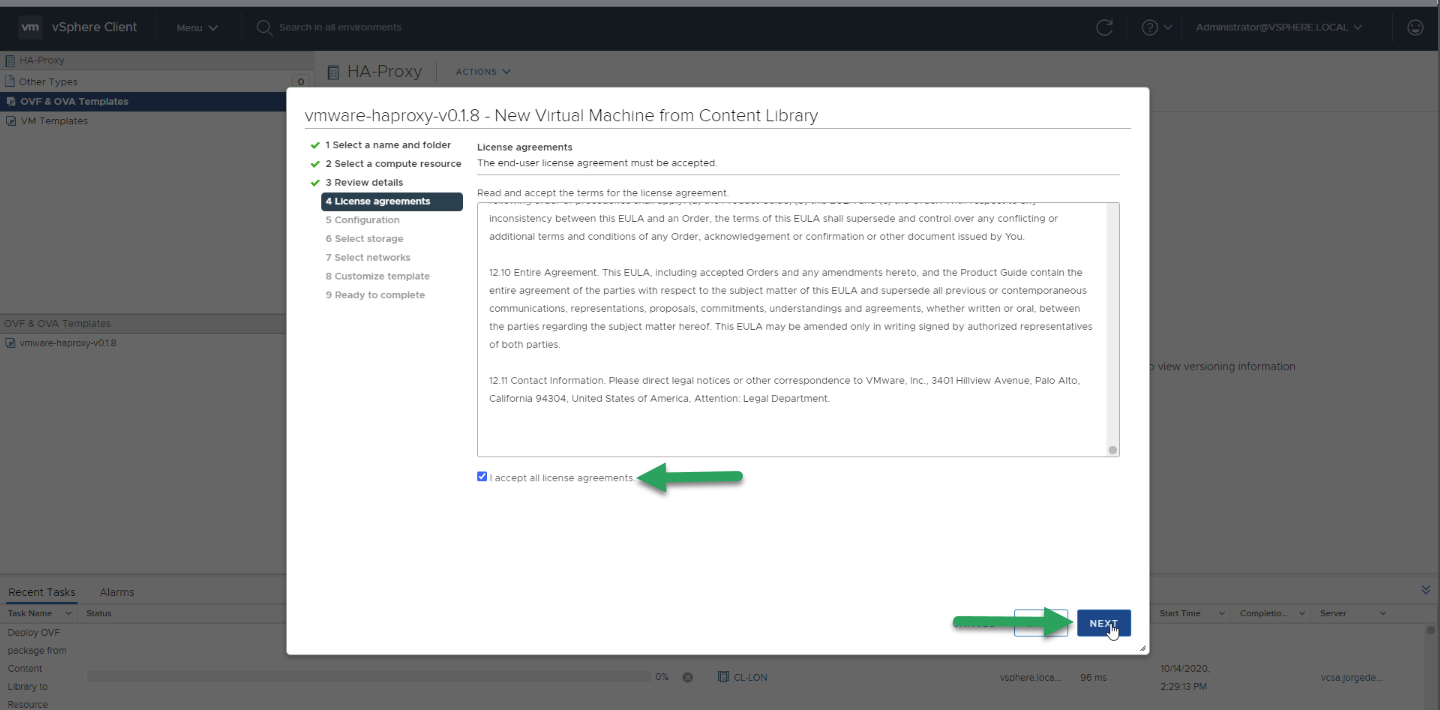
Task: Open the Menu dropdown
Action: click(x=197, y=28)
